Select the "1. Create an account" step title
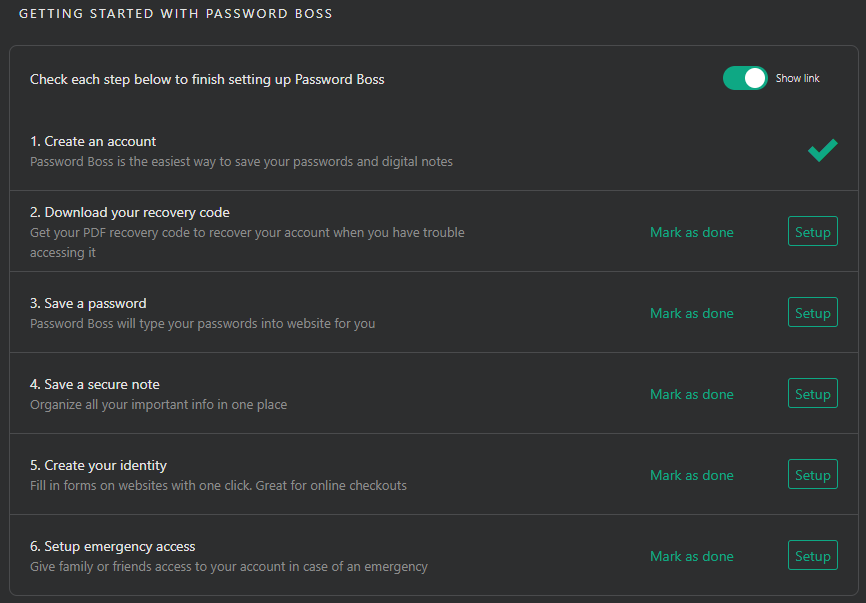This screenshot has width=866, height=603. (x=93, y=141)
